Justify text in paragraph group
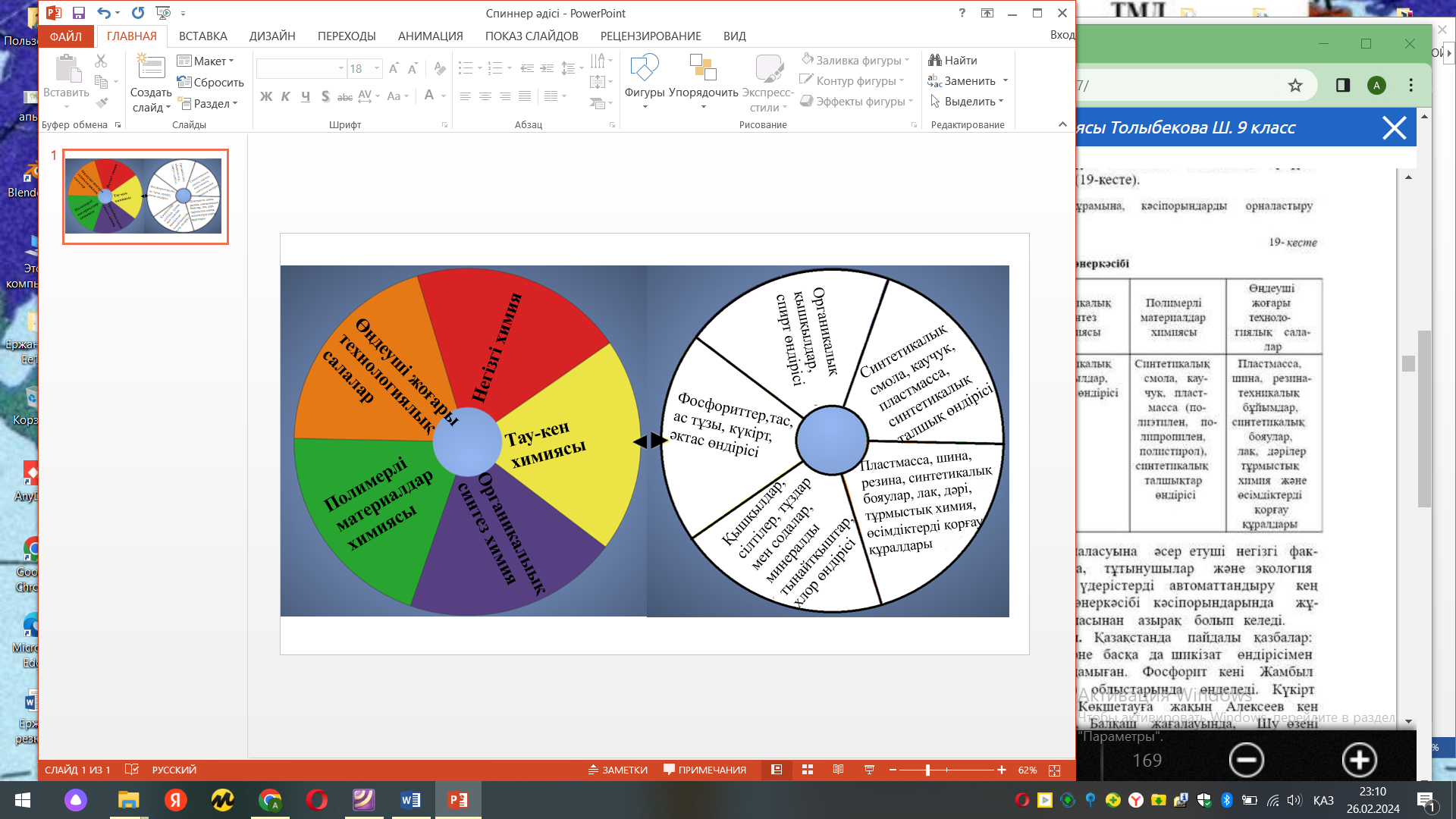Viewport: 1456px width, 819px height. pyautogui.click(x=525, y=96)
